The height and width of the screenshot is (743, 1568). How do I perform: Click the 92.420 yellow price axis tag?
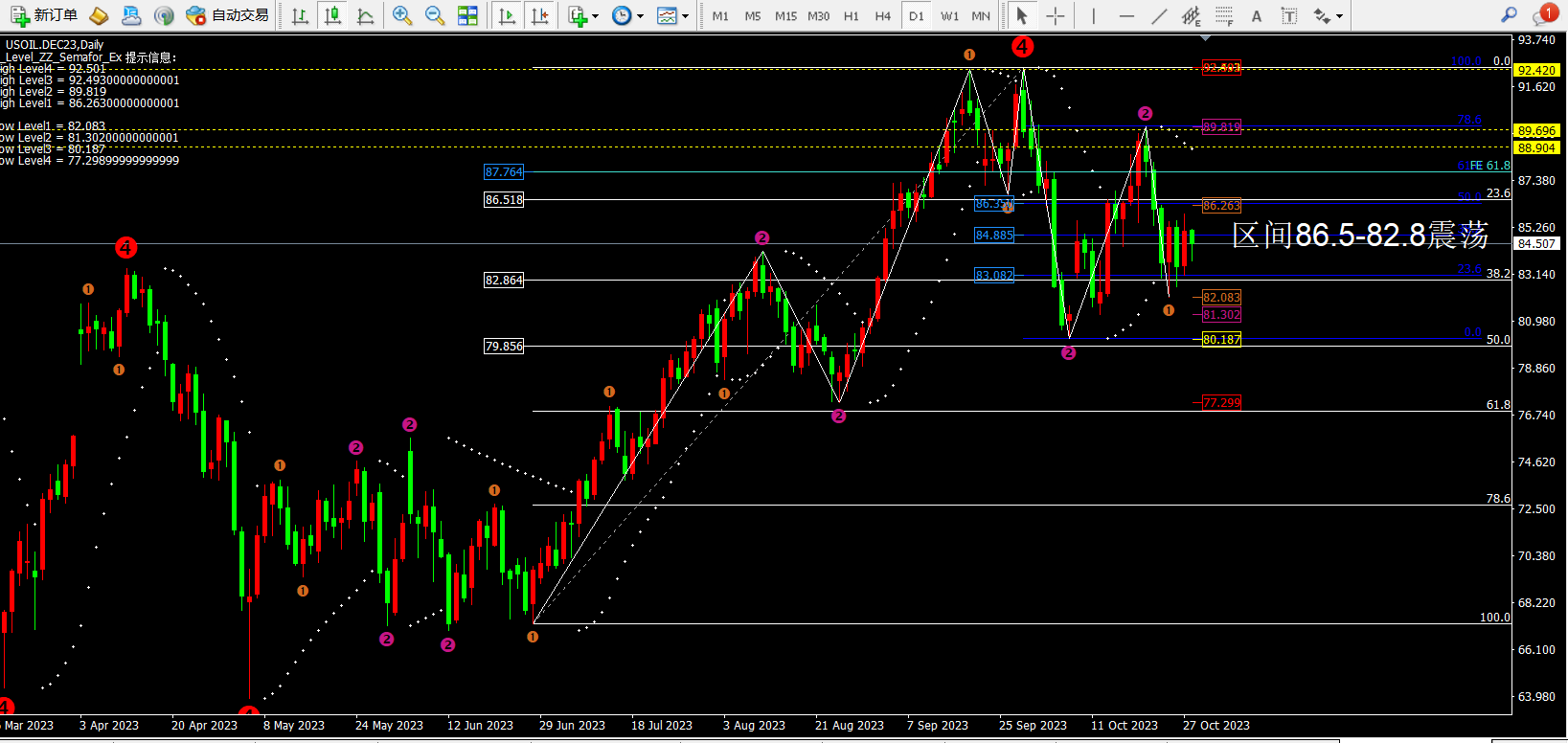pos(1536,70)
